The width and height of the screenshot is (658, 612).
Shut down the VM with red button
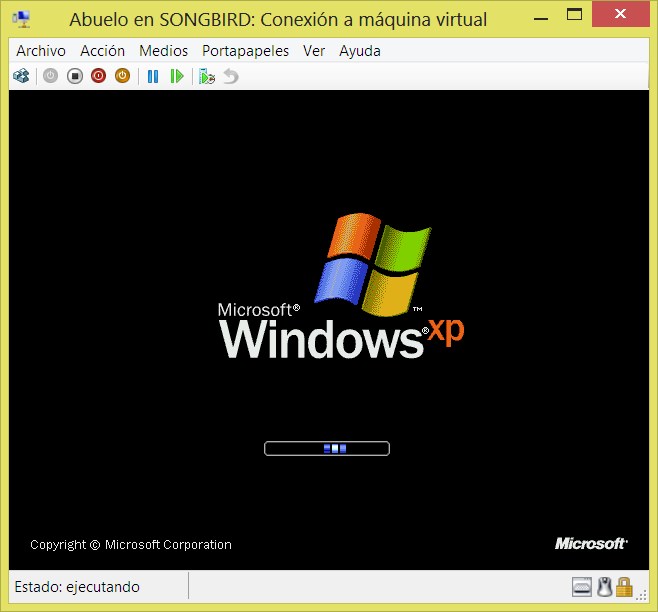click(x=99, y=76)
